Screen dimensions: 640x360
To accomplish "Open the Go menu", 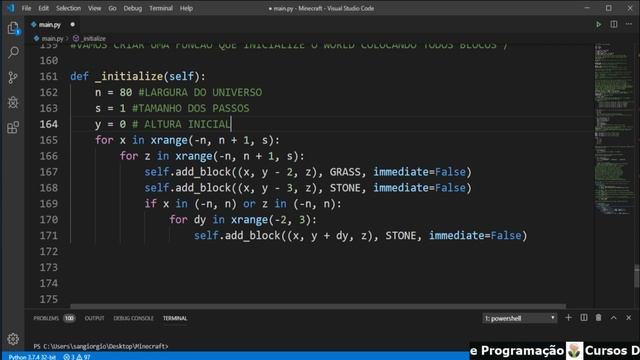I will (112, 8).
